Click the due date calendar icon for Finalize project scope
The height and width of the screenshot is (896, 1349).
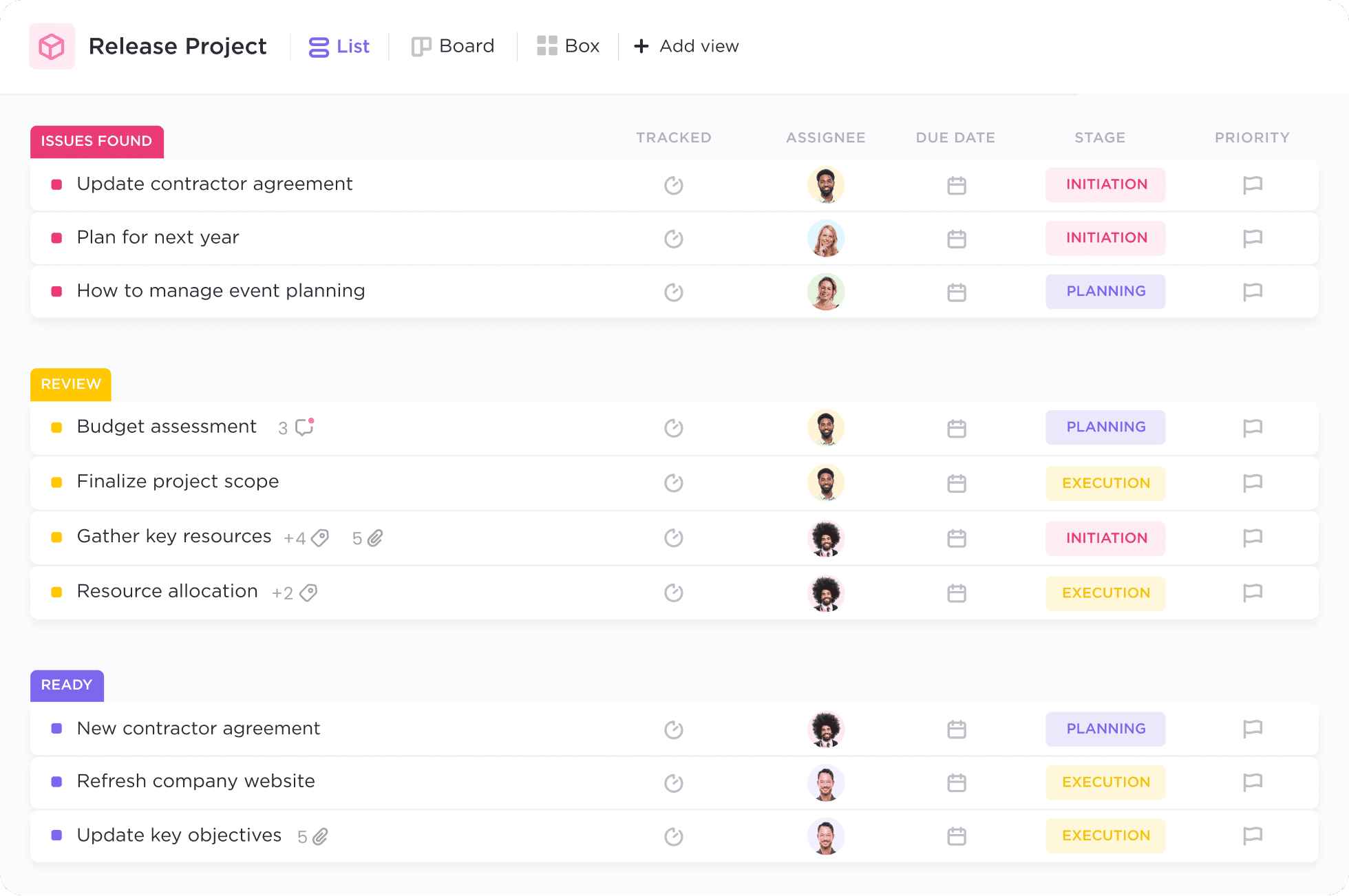click(955, 483)
